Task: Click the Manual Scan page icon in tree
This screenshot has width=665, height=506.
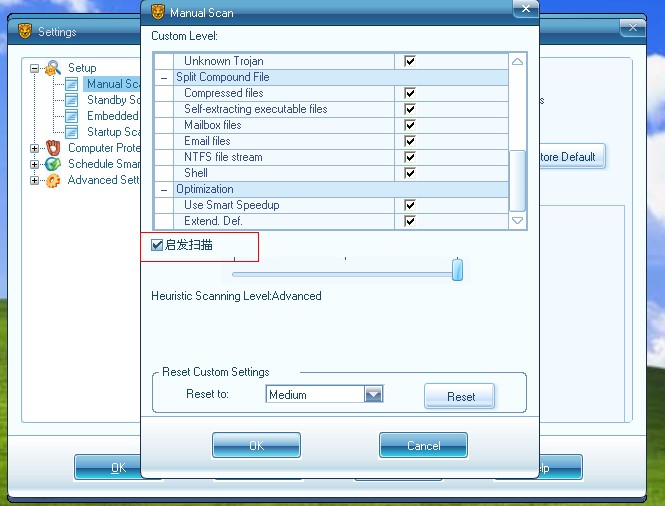Action: (x=72, y=84)
